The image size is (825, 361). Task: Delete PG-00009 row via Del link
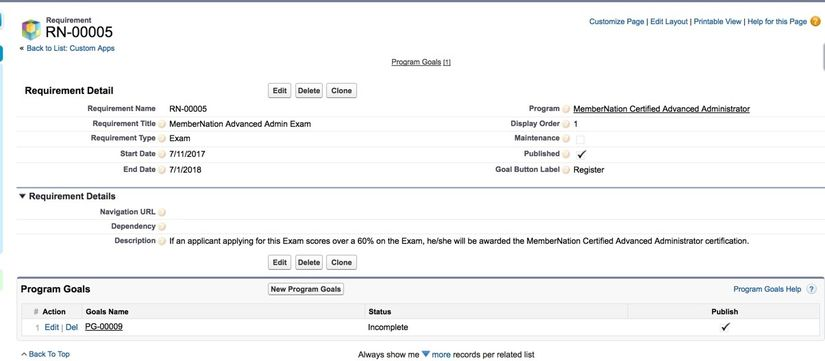[72, 327]
